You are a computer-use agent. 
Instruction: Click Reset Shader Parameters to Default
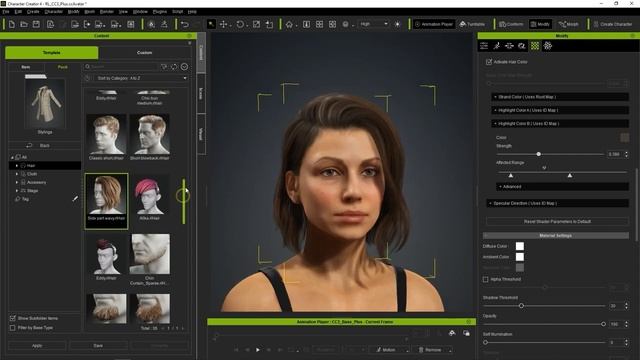pyautogui.click(x=557, y=222)
